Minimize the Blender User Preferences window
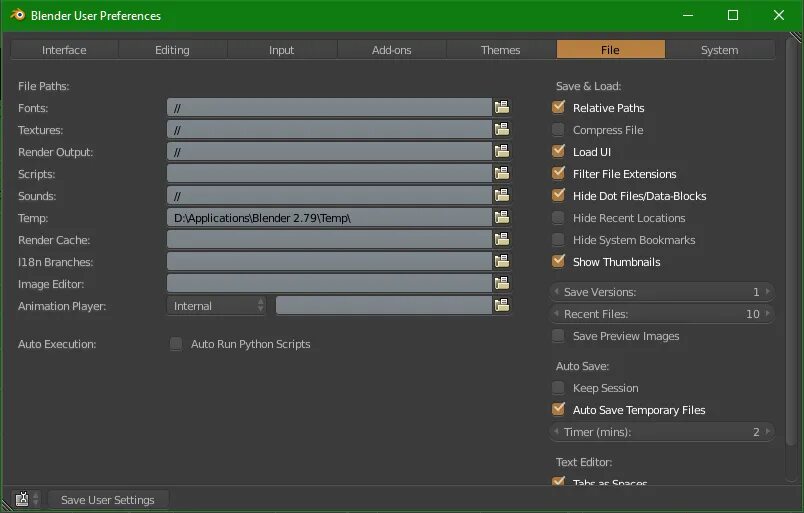The height and width of the screenshot is (513, 804). pos(688,15)
